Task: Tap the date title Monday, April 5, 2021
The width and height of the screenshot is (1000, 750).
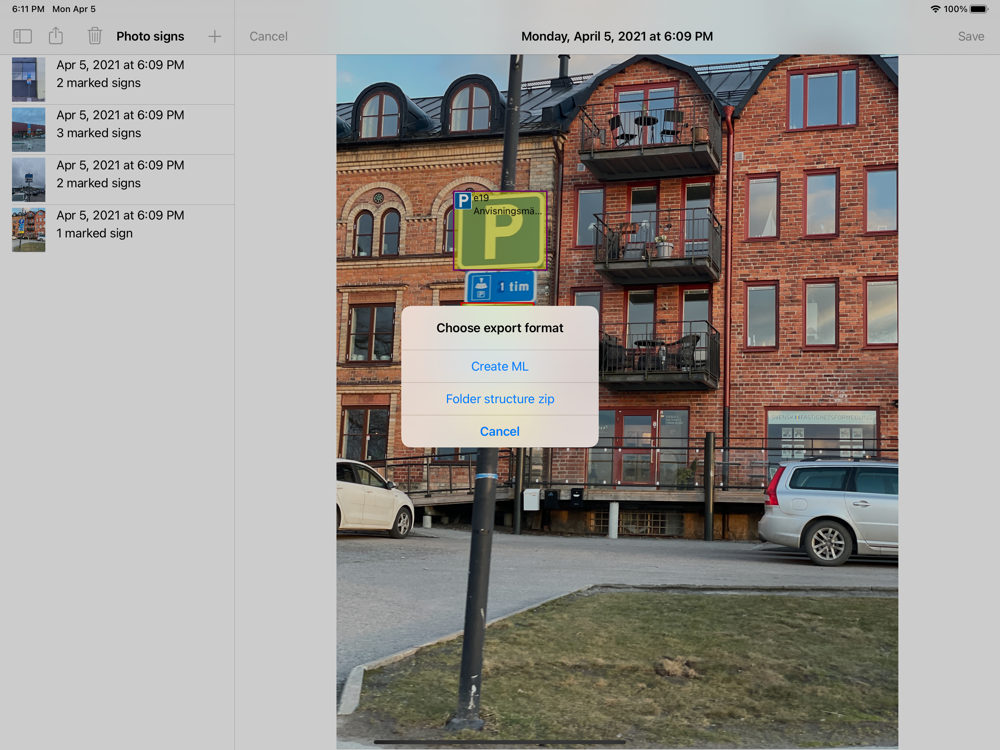Action: pyautogui.click(x=617, y=36)
